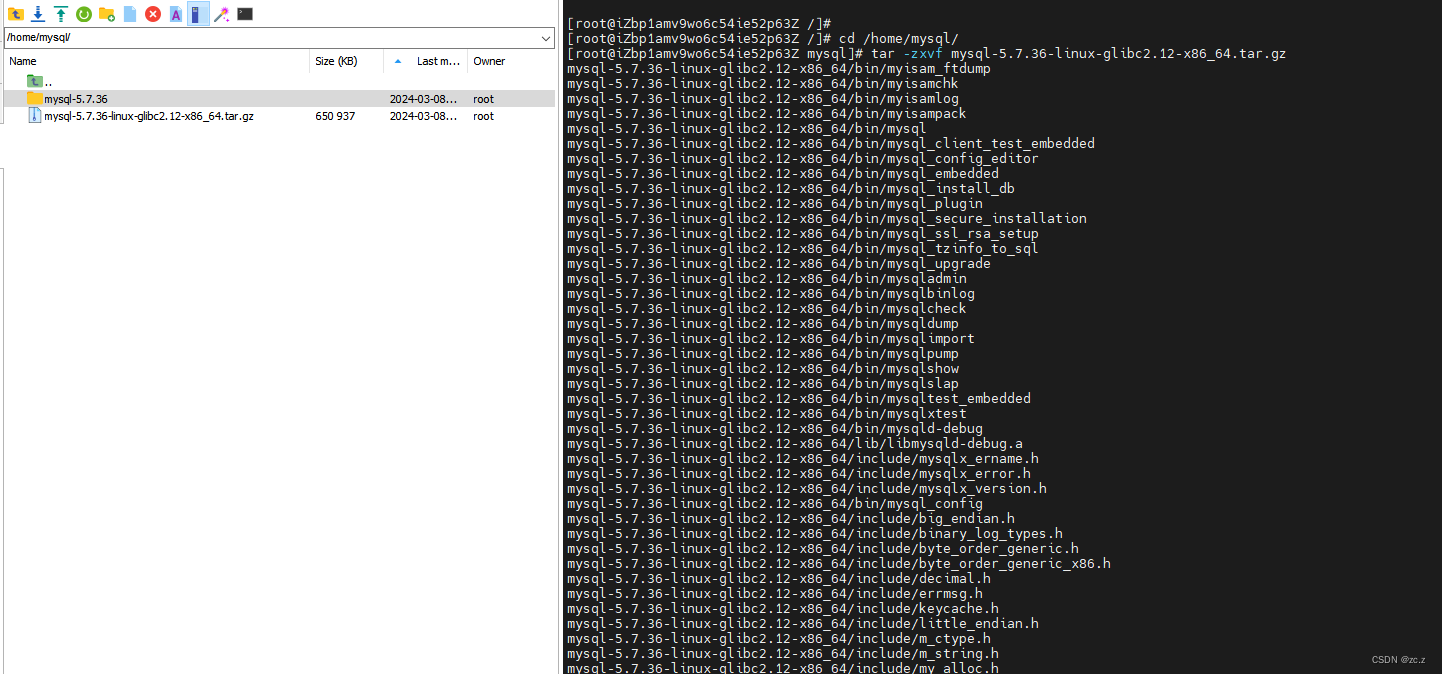The height and width of the screenshot is (674, 1442).
Task: Click the terminal line ending bin/mysqldump
Action: pos(762,323)
